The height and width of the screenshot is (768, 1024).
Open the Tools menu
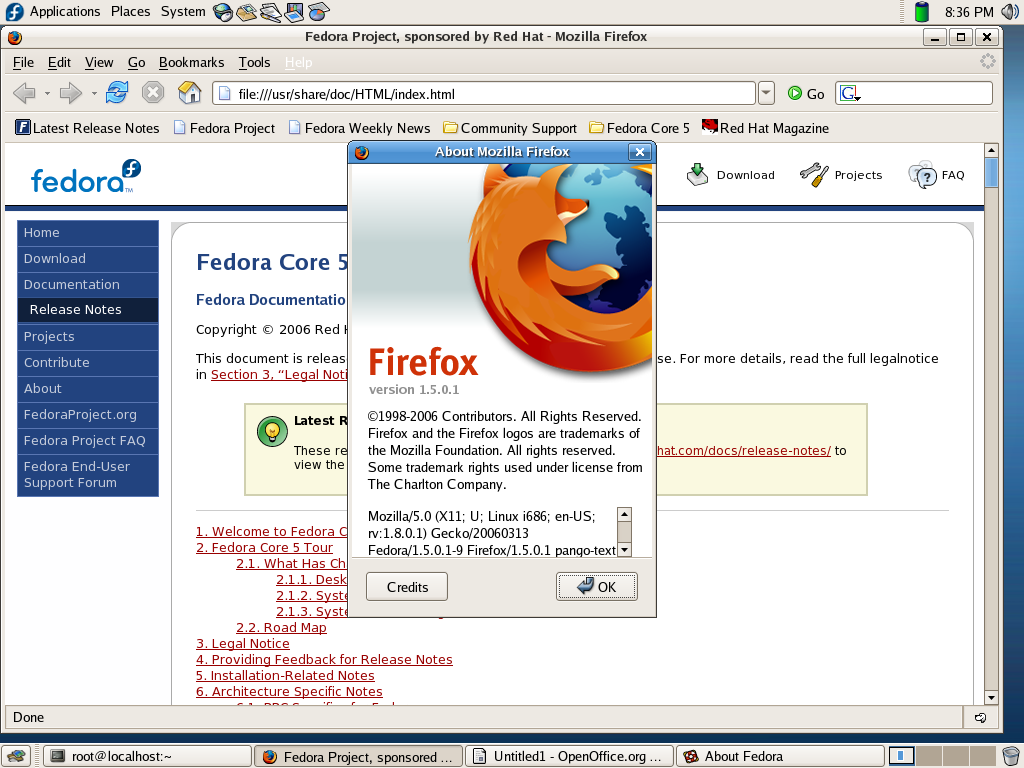[x=254, y=63]
